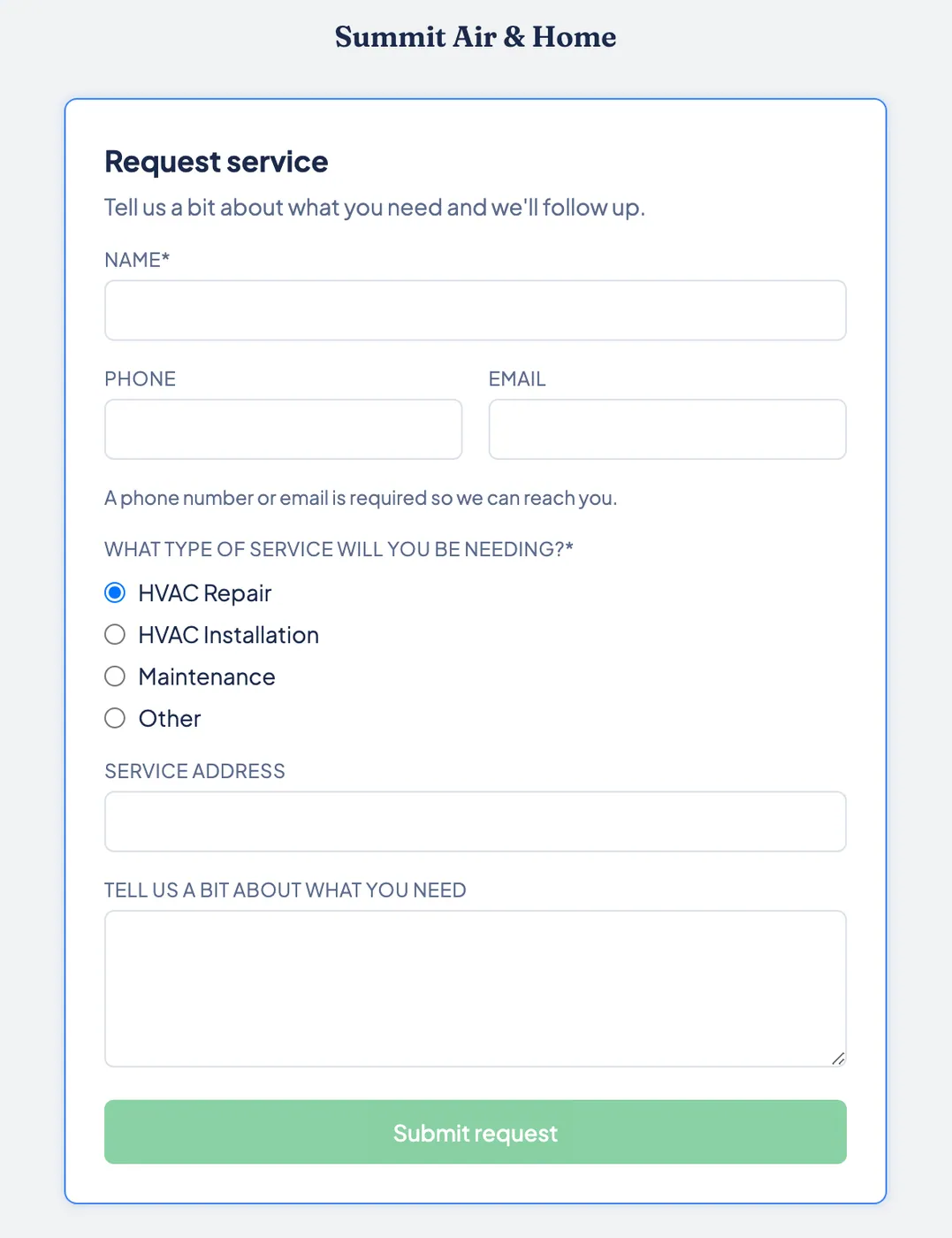Viewport: 952px width, 1238px height.
Task: Select the Maintenance radio button
Action: pos(115,676)
